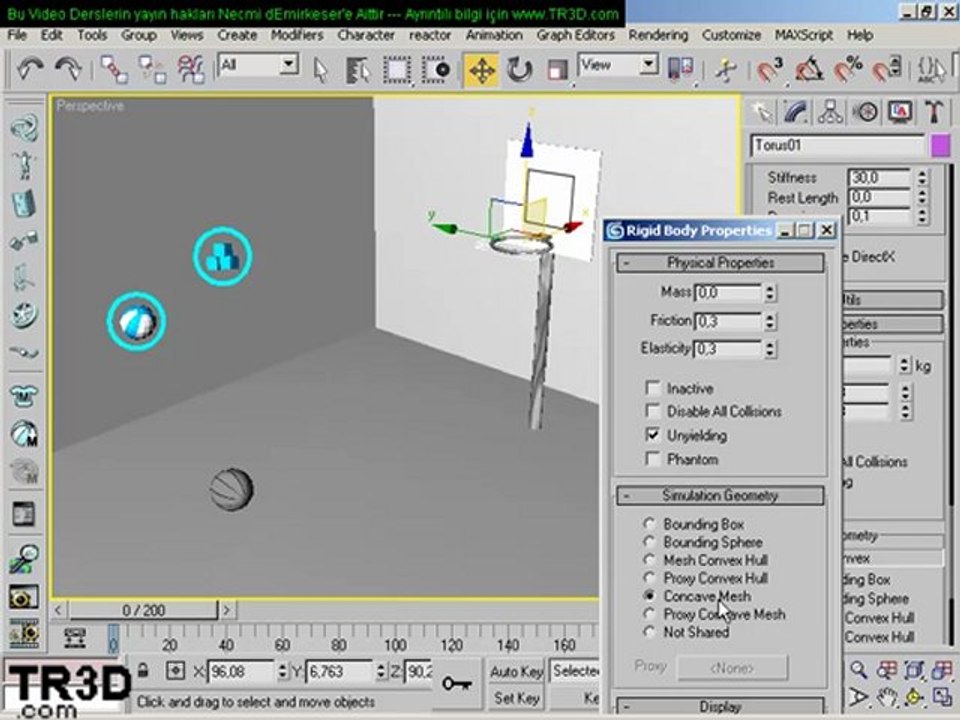Screen dimensions: 960x720
Task: Select Proxy Concave Mesh option
Action: coord(650,613)
